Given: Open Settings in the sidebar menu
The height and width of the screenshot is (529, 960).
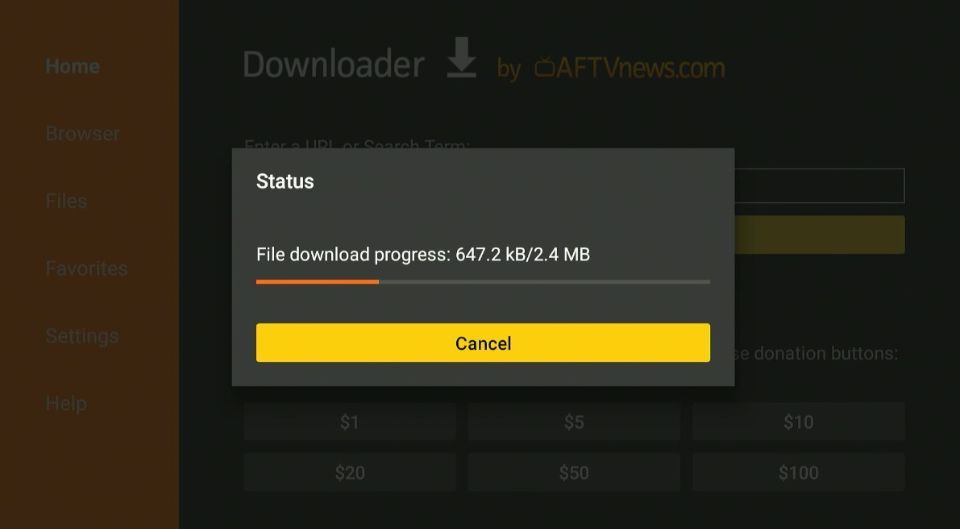Looking at the screenshot, I should pyautogui.click(x=82, y=336).
